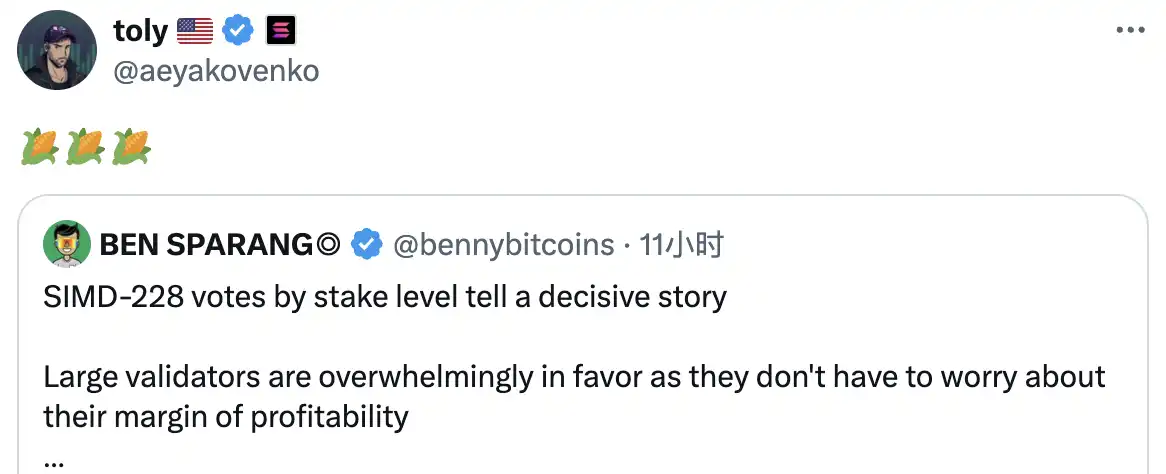
Task: Open the more options menu (three dots)
Action: pos(1130,31)
